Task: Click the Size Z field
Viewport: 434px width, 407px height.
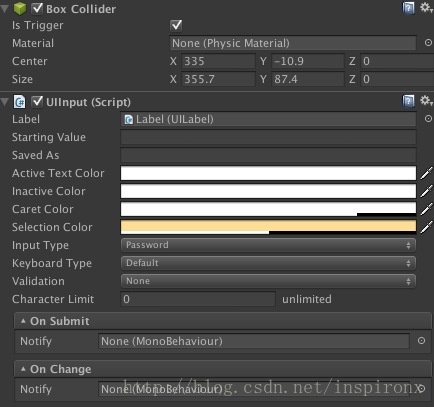Action: click(x=397, y=79)
